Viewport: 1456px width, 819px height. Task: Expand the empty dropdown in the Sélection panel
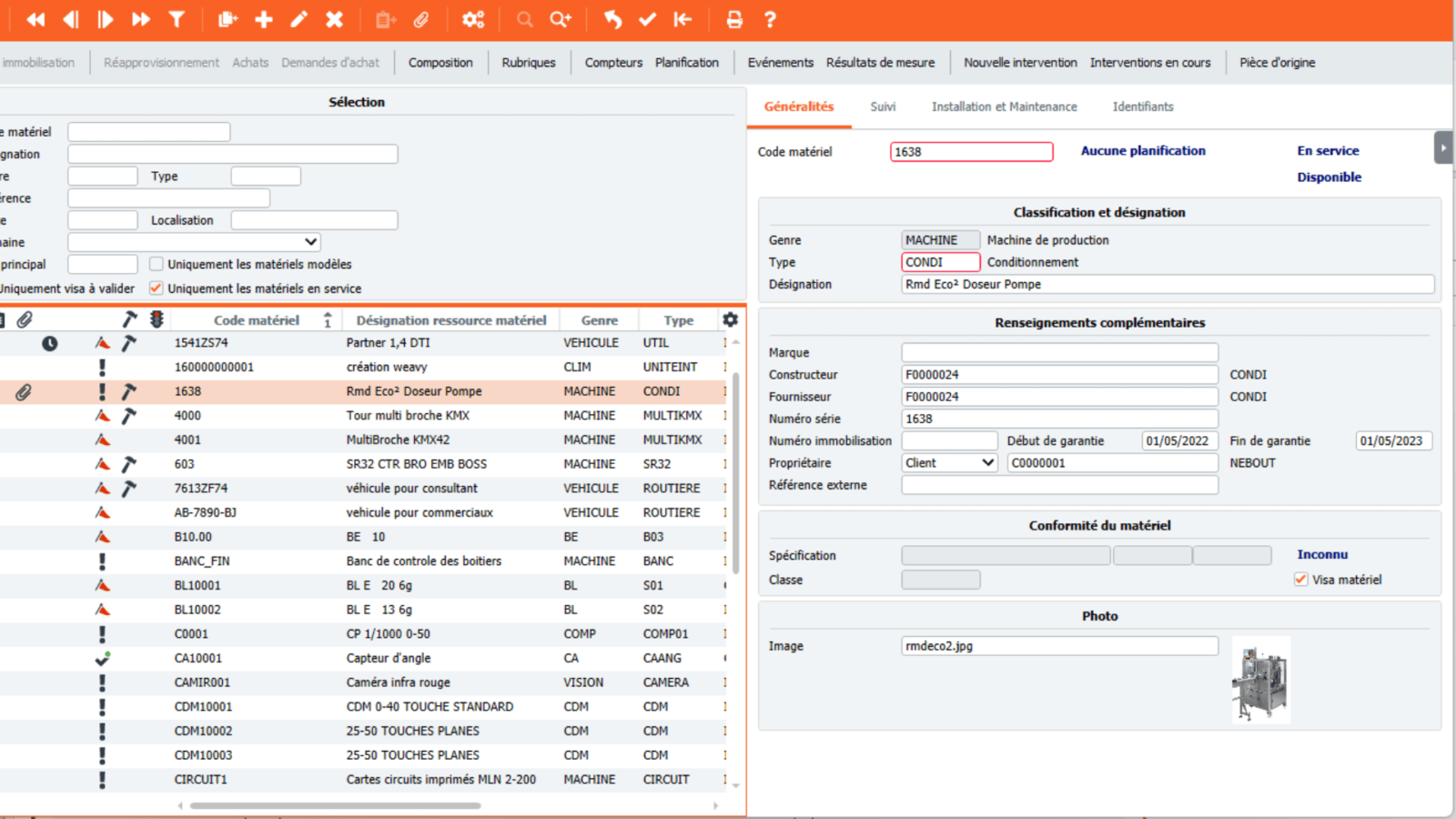point(194,242)
